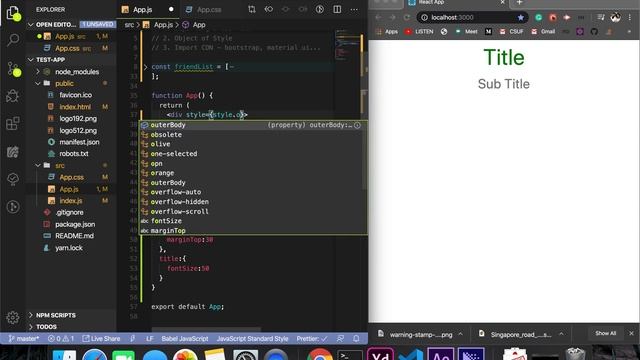Select the obsolete suggestion
This screenshot has height=360, width=640.
coord(253,135)
